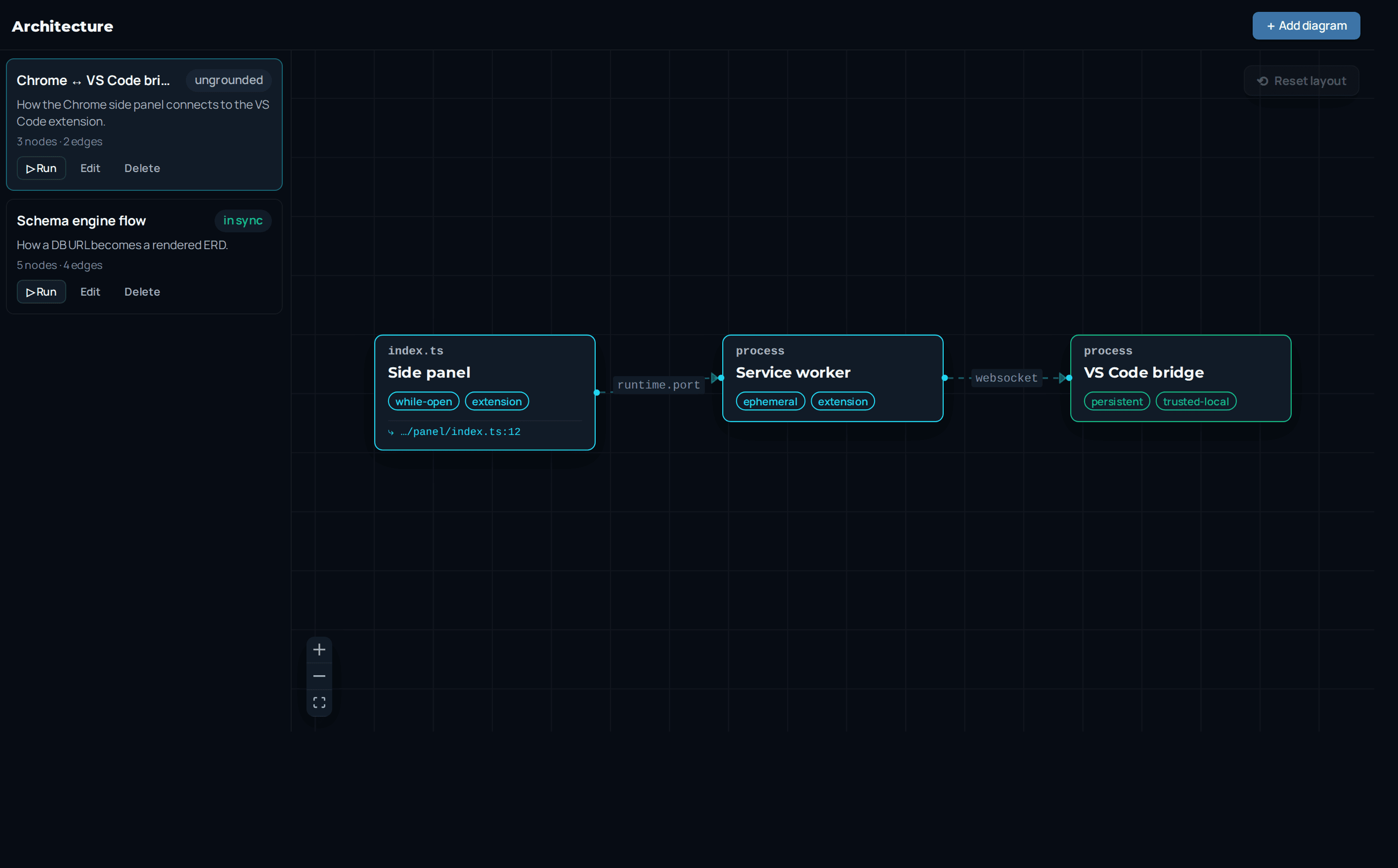The image size is (1398, 868).
Task: Fit the diagram to view
Action: click(319, 702)
